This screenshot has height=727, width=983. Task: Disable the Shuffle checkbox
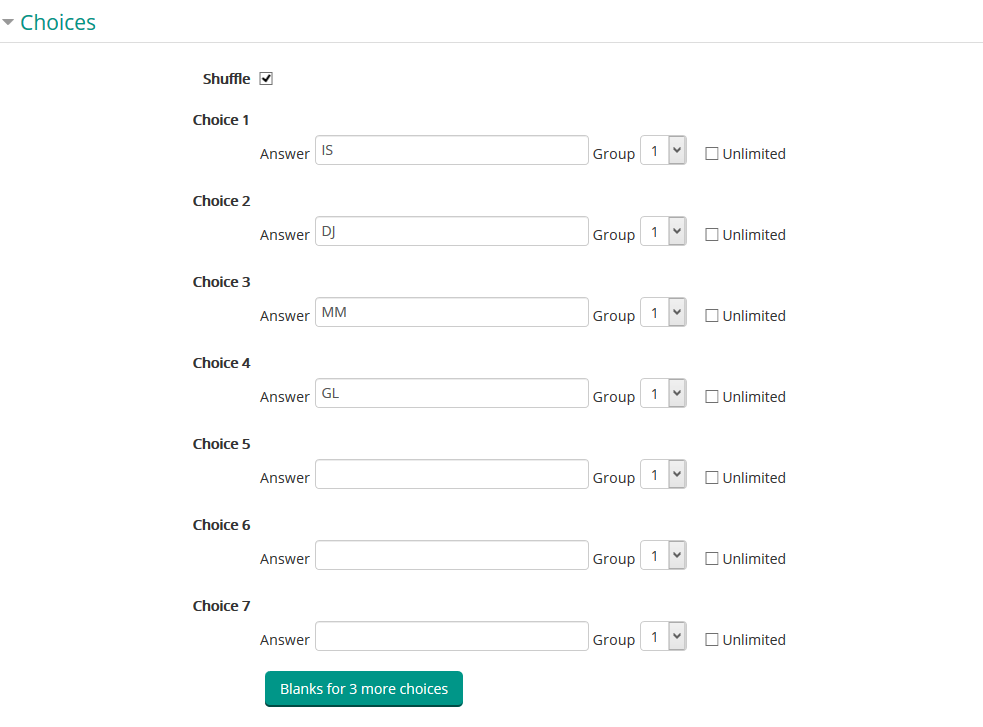(265, 78)
